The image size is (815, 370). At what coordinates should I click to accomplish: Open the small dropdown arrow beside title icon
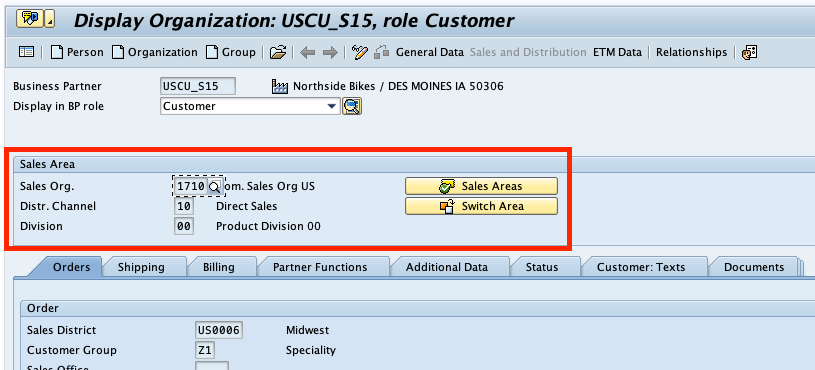point(49,19)
